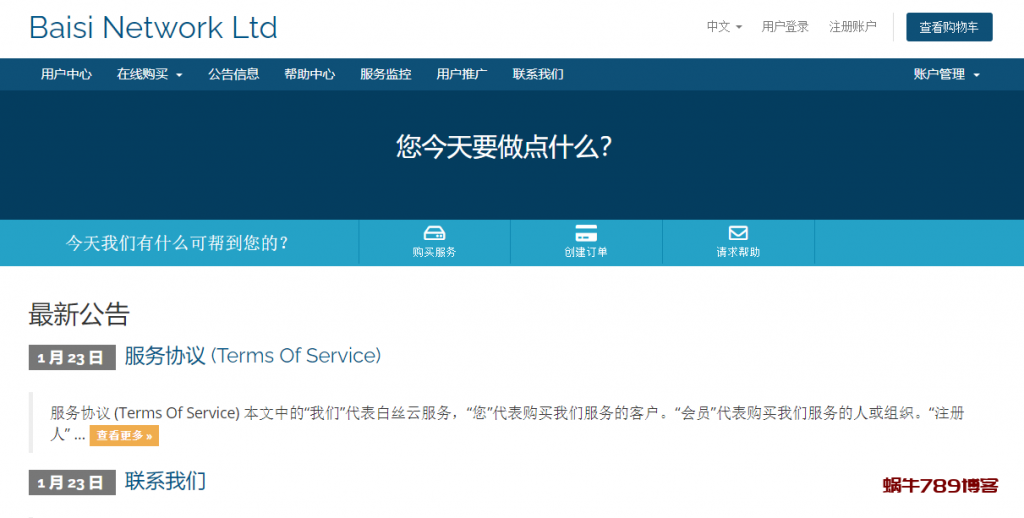Open 用户中心 in navigation bar
Image resolution: width=1024 pixels, height=518 pixels.
click(x=66, y=74)
